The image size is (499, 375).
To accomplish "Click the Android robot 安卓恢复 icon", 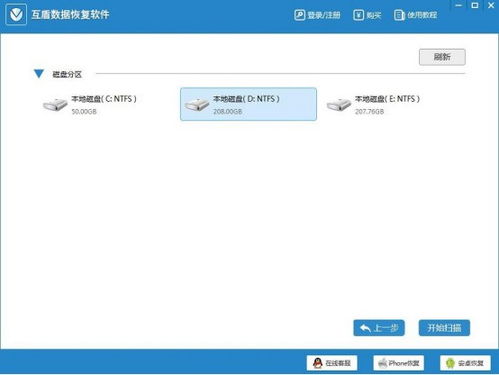I will 450,363.
